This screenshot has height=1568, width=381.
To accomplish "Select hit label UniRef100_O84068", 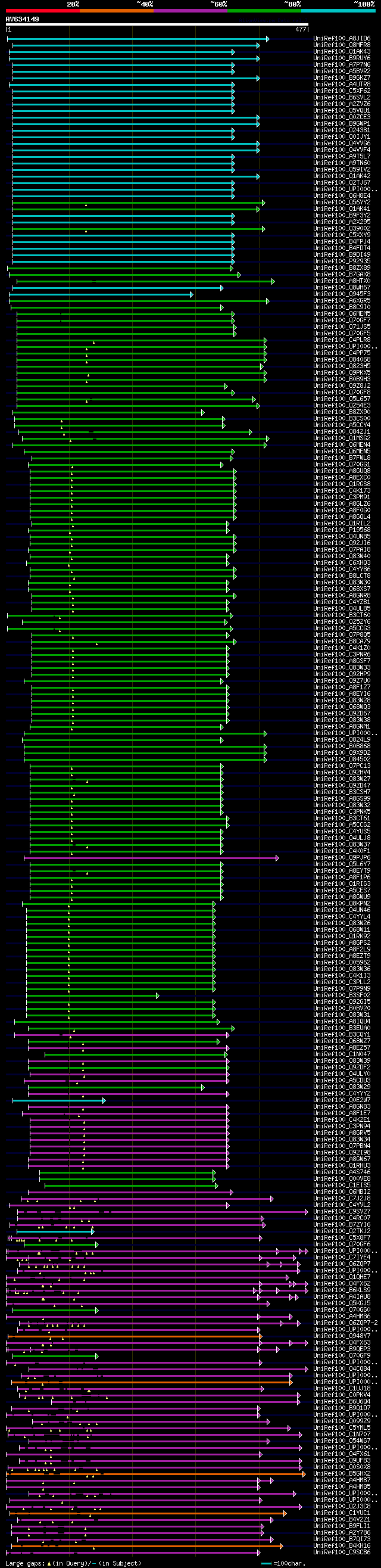I will click(x=342, y=360).
